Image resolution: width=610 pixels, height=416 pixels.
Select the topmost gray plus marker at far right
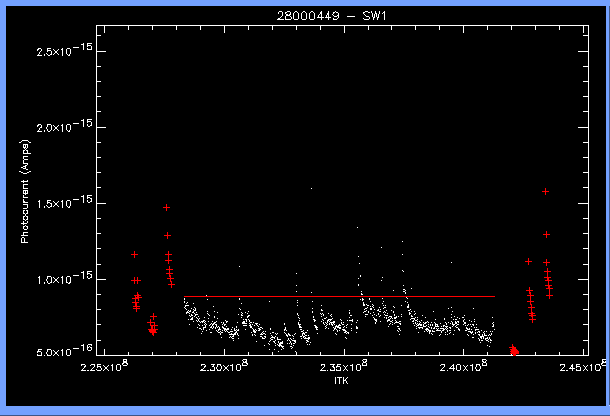point(545,191)
